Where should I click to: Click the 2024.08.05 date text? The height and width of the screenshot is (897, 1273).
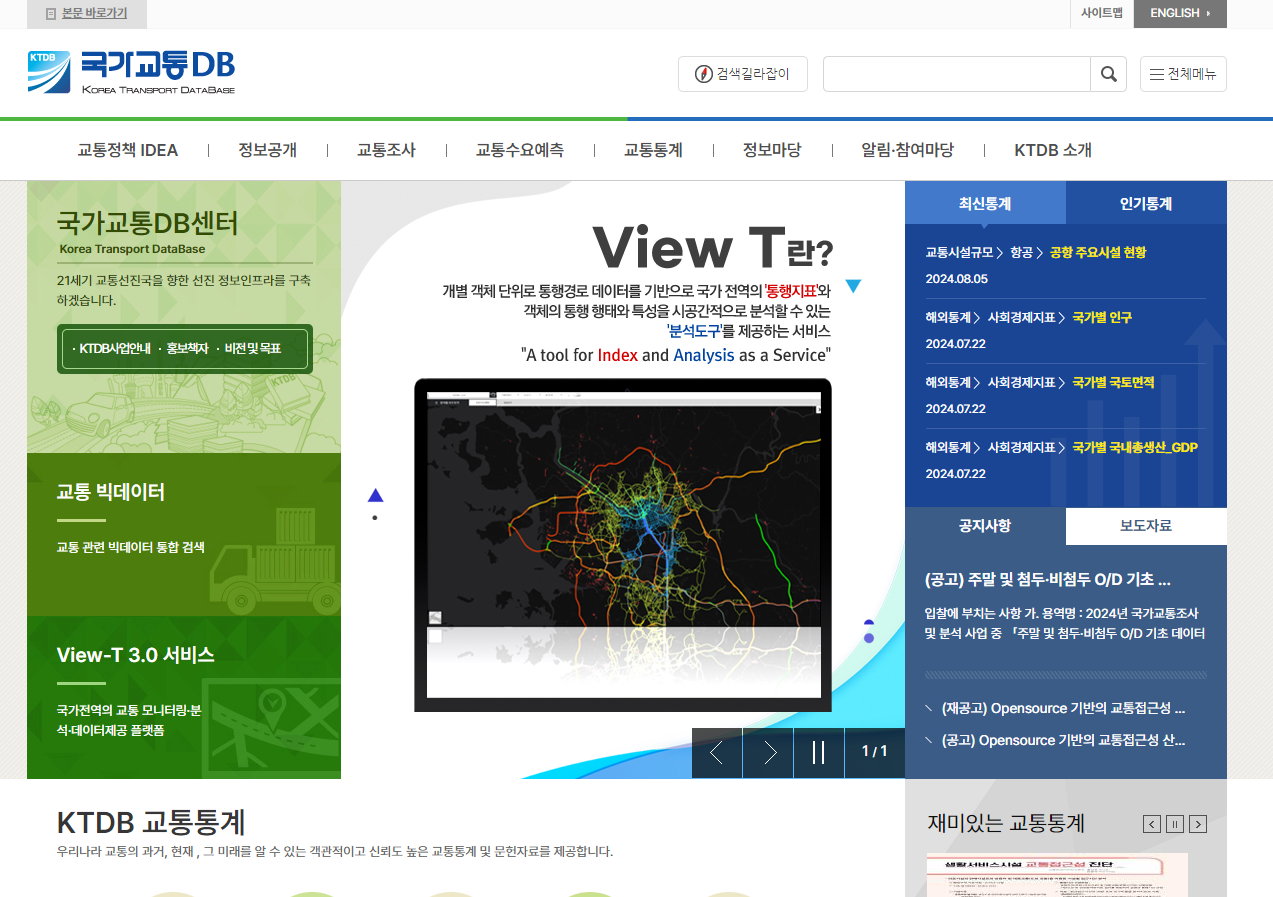click(x=957, y=279)
